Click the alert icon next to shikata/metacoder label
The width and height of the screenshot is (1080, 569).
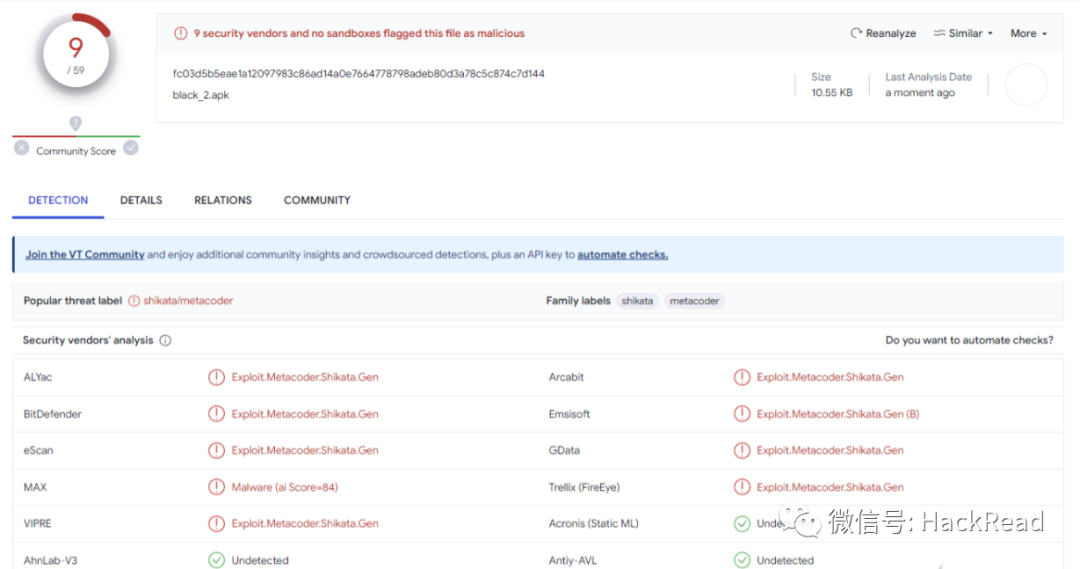(x=134, y=301)
